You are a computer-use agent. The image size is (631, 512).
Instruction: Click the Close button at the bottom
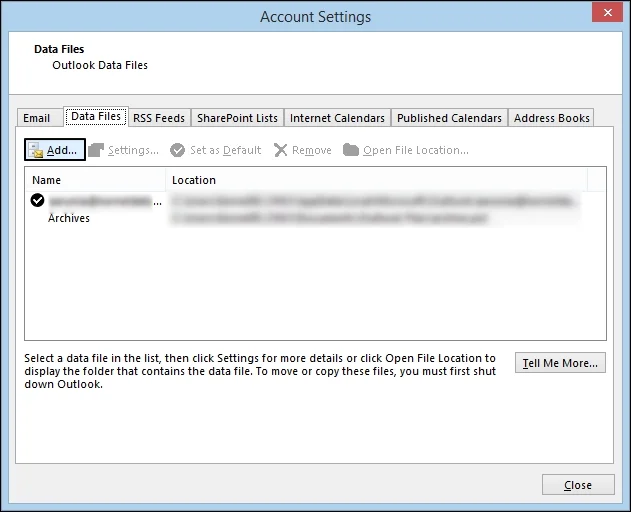(578, 485)
